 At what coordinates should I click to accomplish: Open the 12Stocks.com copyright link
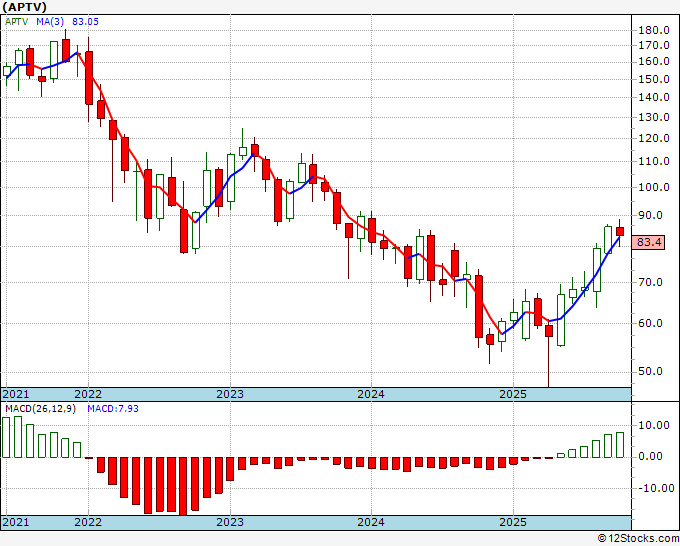(x=638, y=539)
